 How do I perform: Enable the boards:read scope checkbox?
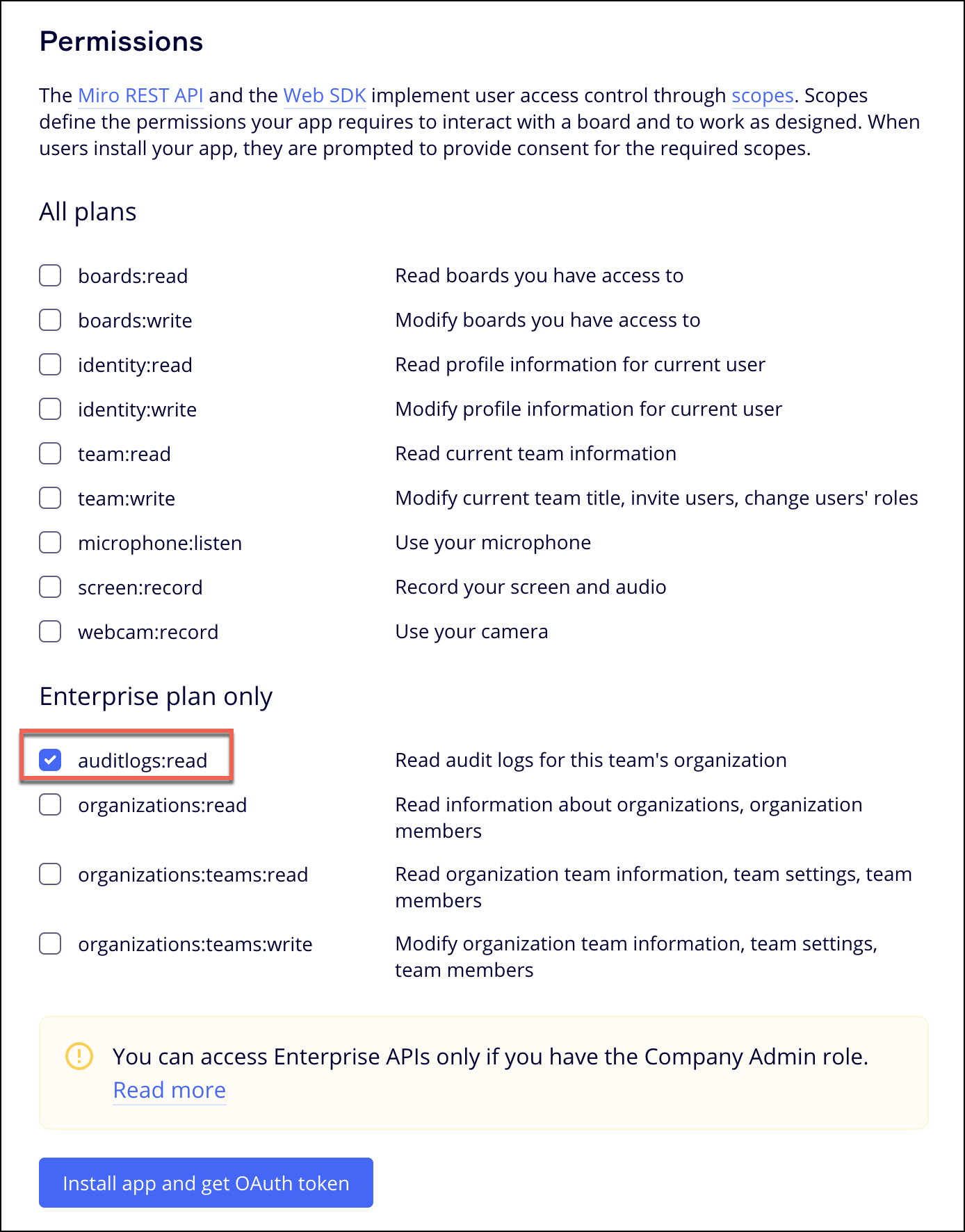tap(50, 276)
